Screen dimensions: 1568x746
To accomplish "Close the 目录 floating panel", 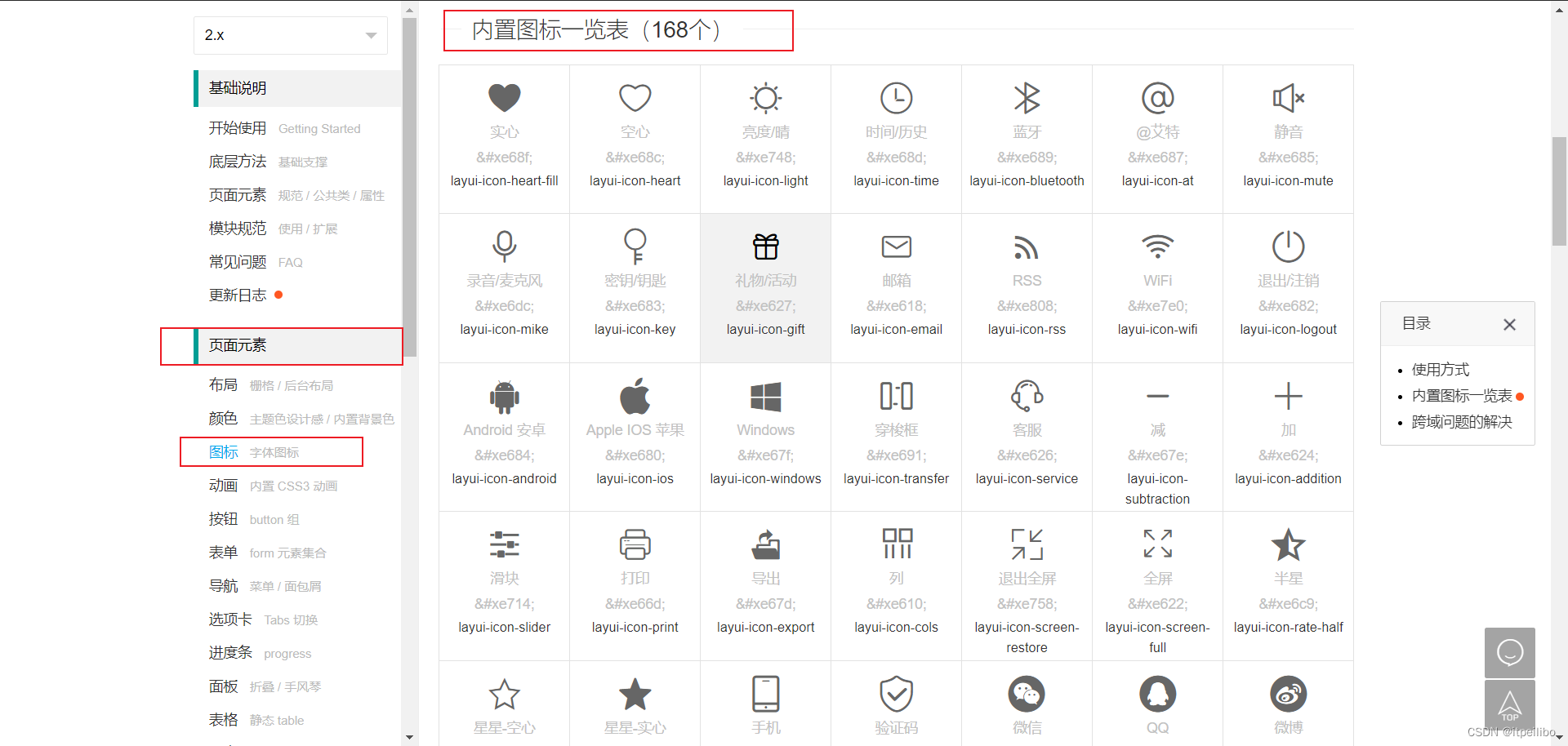I will coord(1509,324).
